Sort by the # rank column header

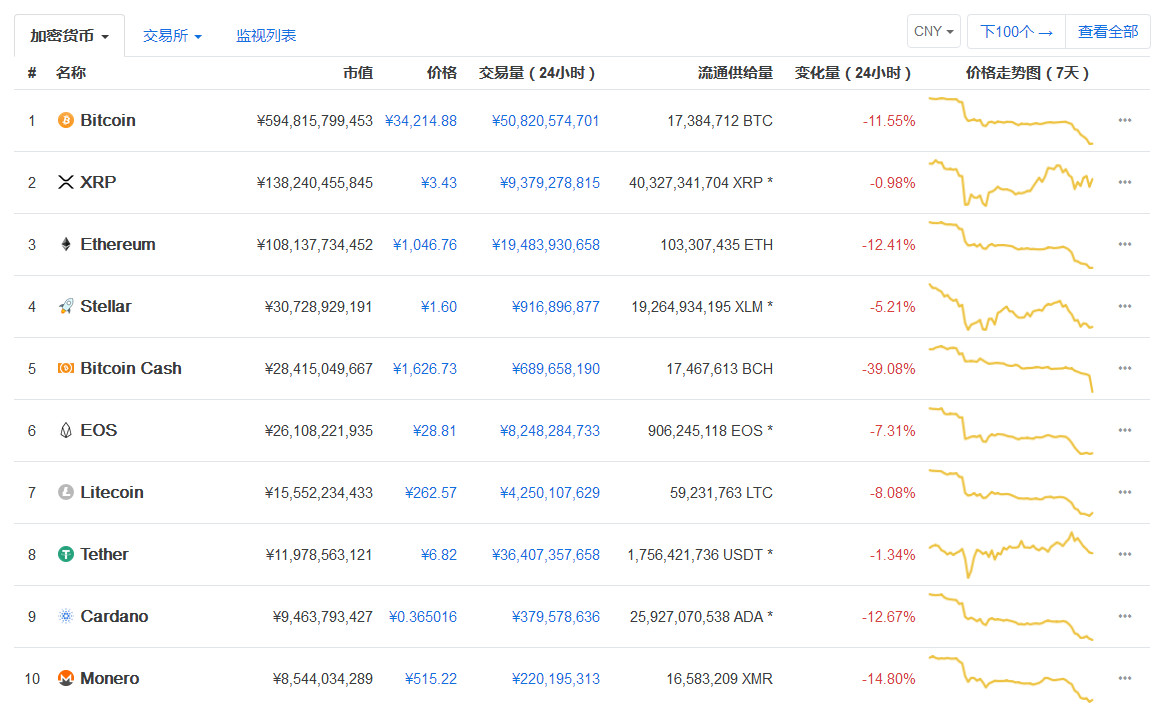[32, 73]
